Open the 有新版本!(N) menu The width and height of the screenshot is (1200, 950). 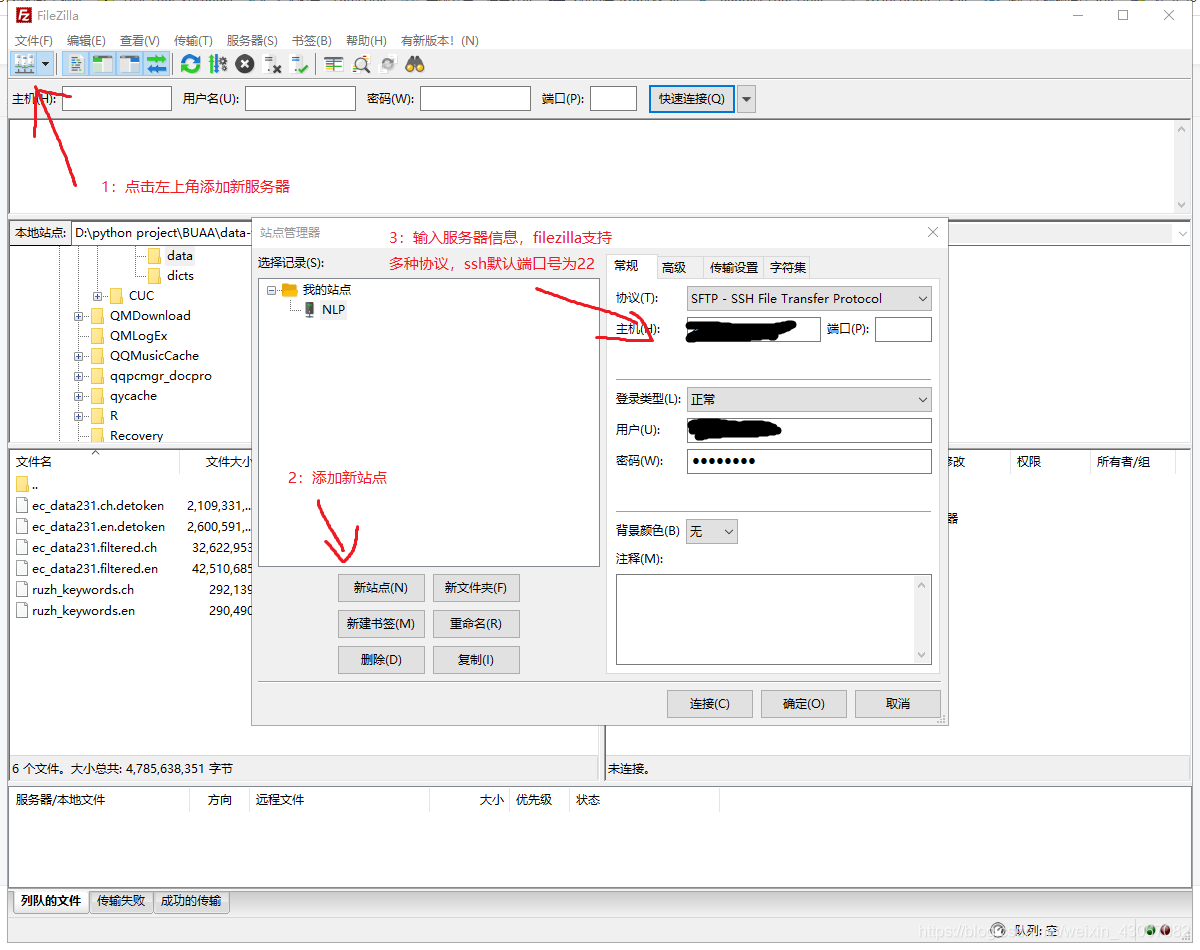click(x=439, y=40)
